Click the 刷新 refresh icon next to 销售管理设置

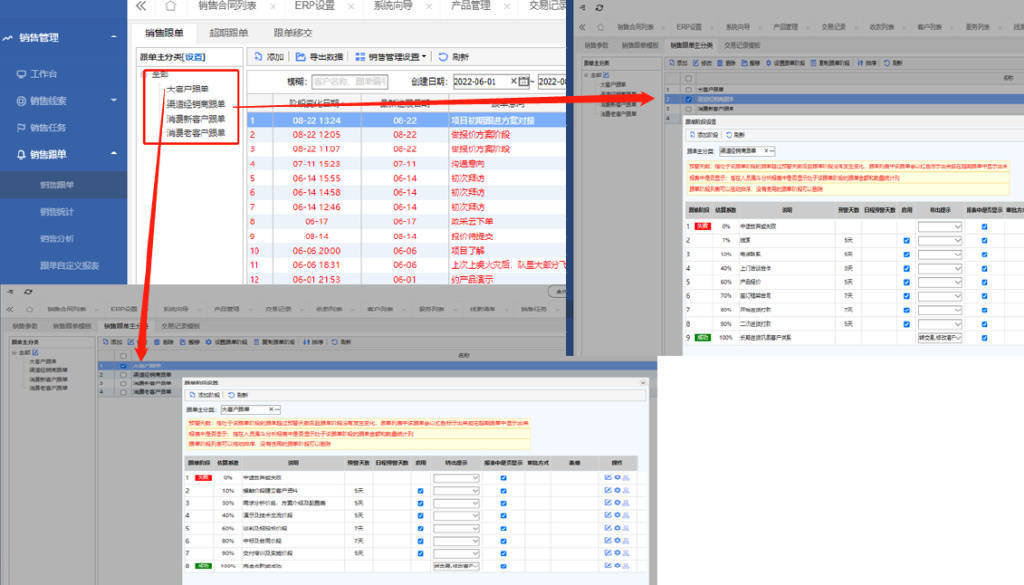click(442, 57)
